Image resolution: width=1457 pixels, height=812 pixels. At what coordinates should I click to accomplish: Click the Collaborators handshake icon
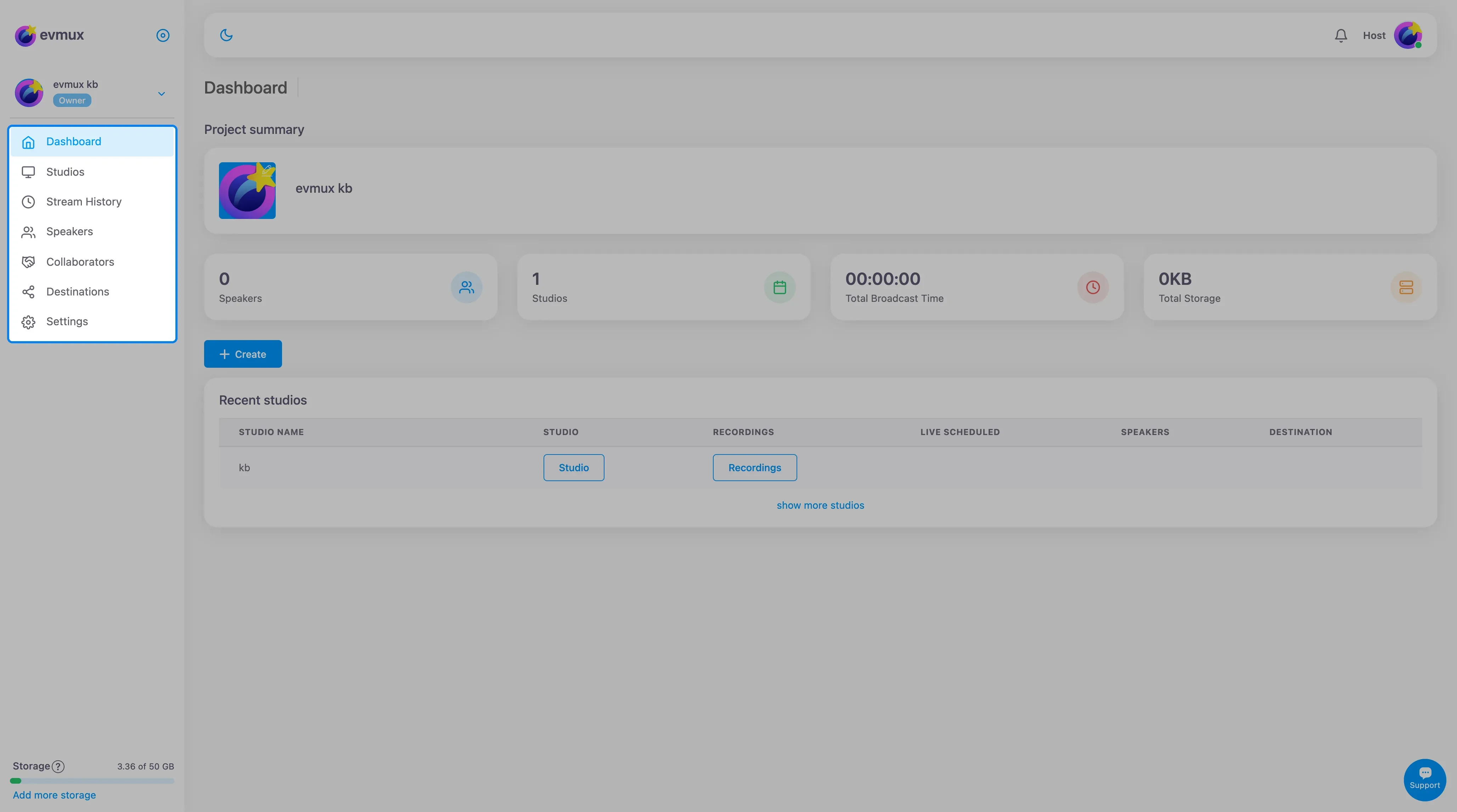click(x=28, y=262)
